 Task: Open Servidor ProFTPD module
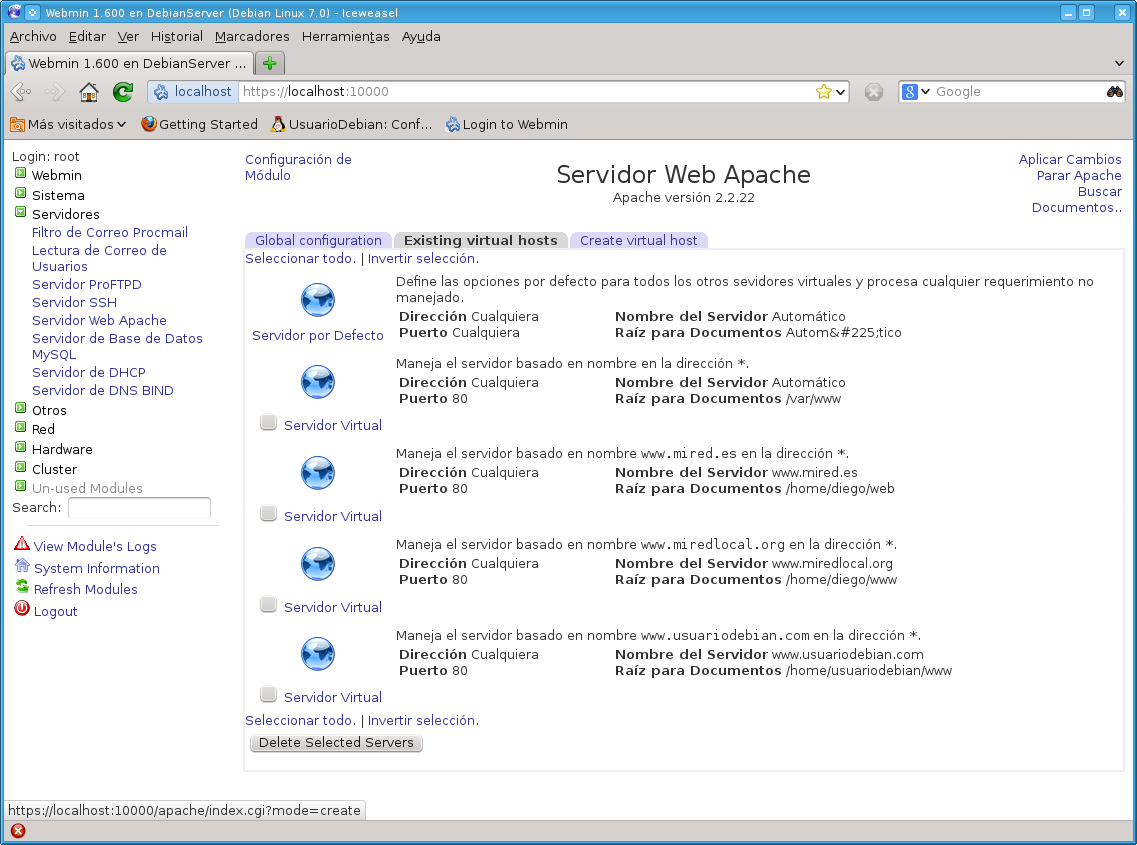[86, 284]
